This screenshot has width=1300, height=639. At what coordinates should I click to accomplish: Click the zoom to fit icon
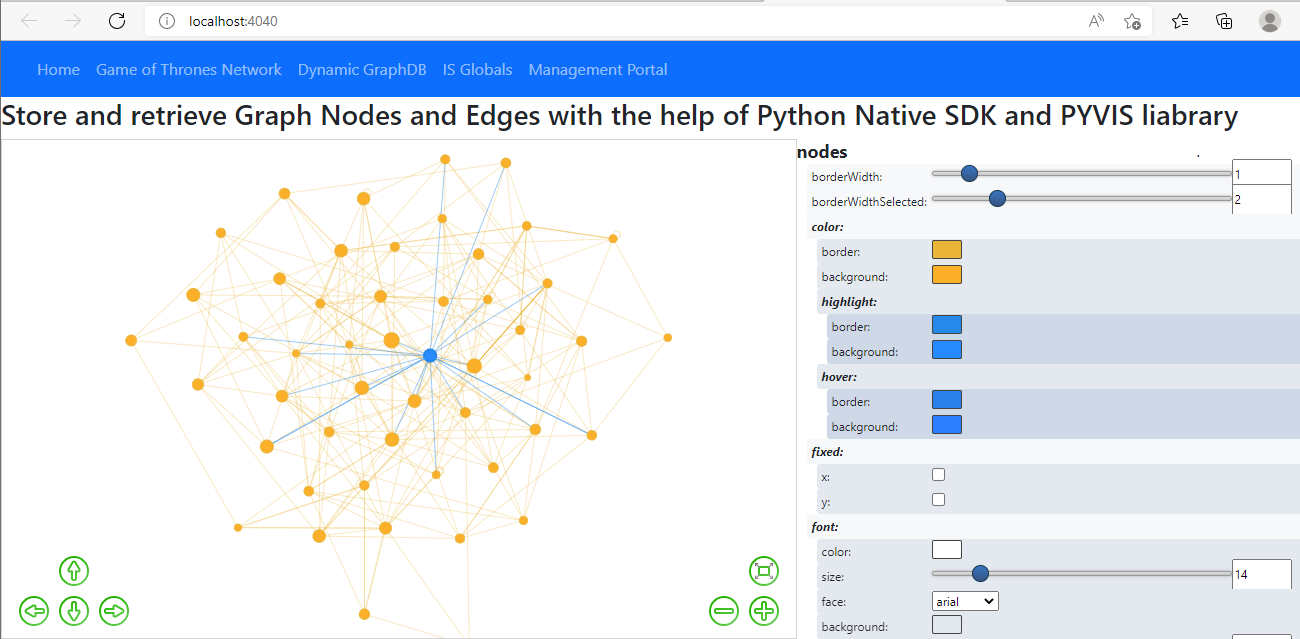764,571
